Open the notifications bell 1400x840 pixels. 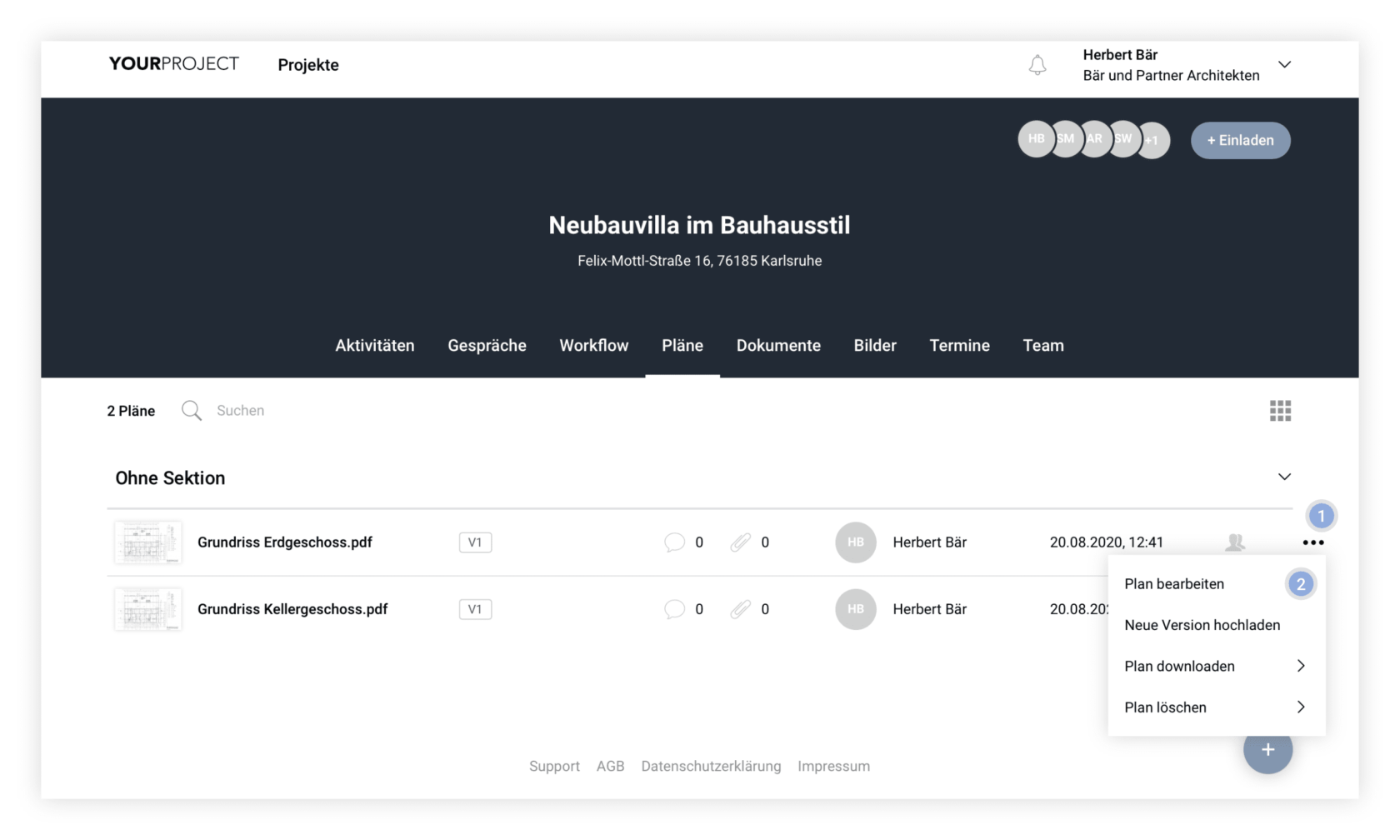[1037, 65]
